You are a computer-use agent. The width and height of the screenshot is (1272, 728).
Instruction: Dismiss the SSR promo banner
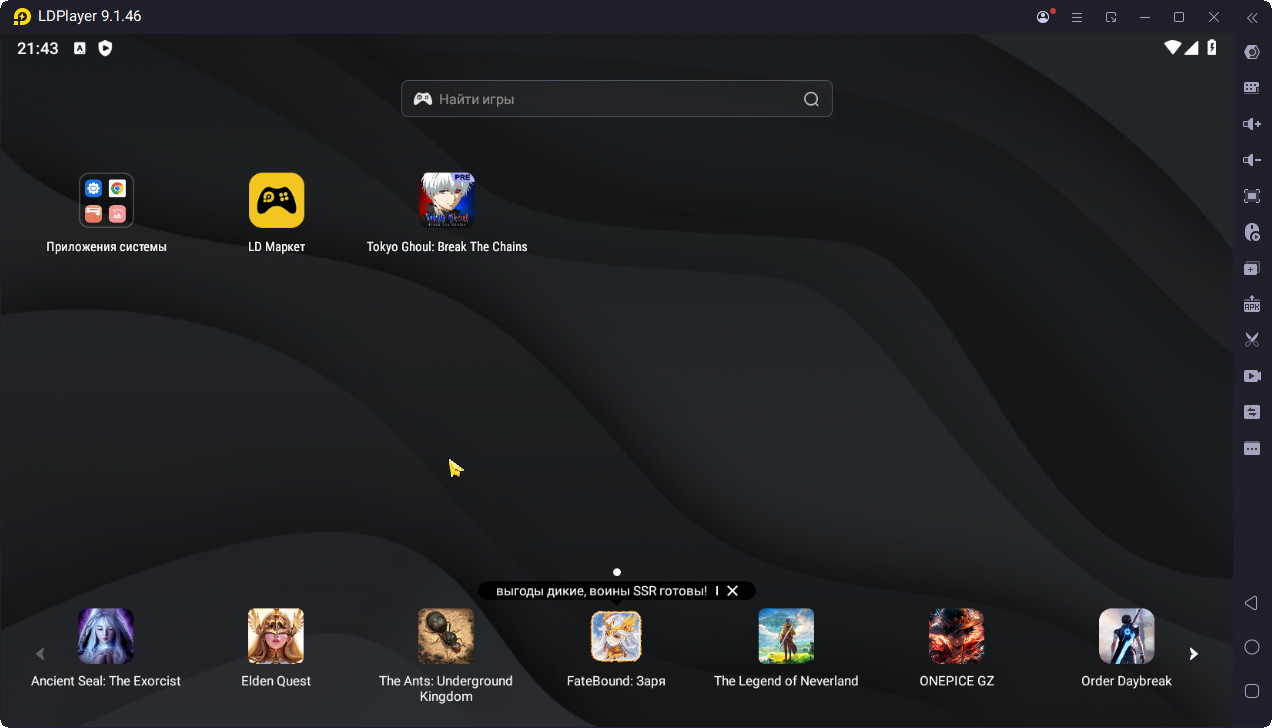(x=732, y=591)
